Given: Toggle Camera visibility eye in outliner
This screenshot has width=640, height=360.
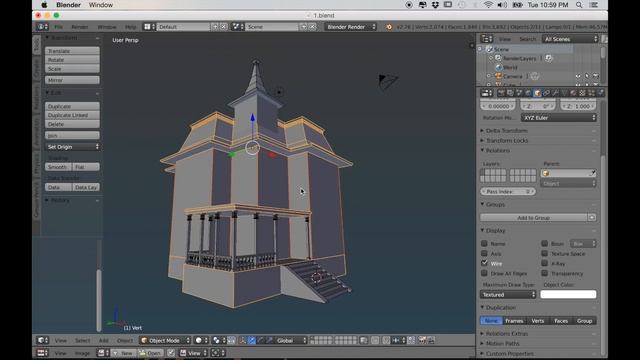Looking at the screenshot, I should (578, 76).
